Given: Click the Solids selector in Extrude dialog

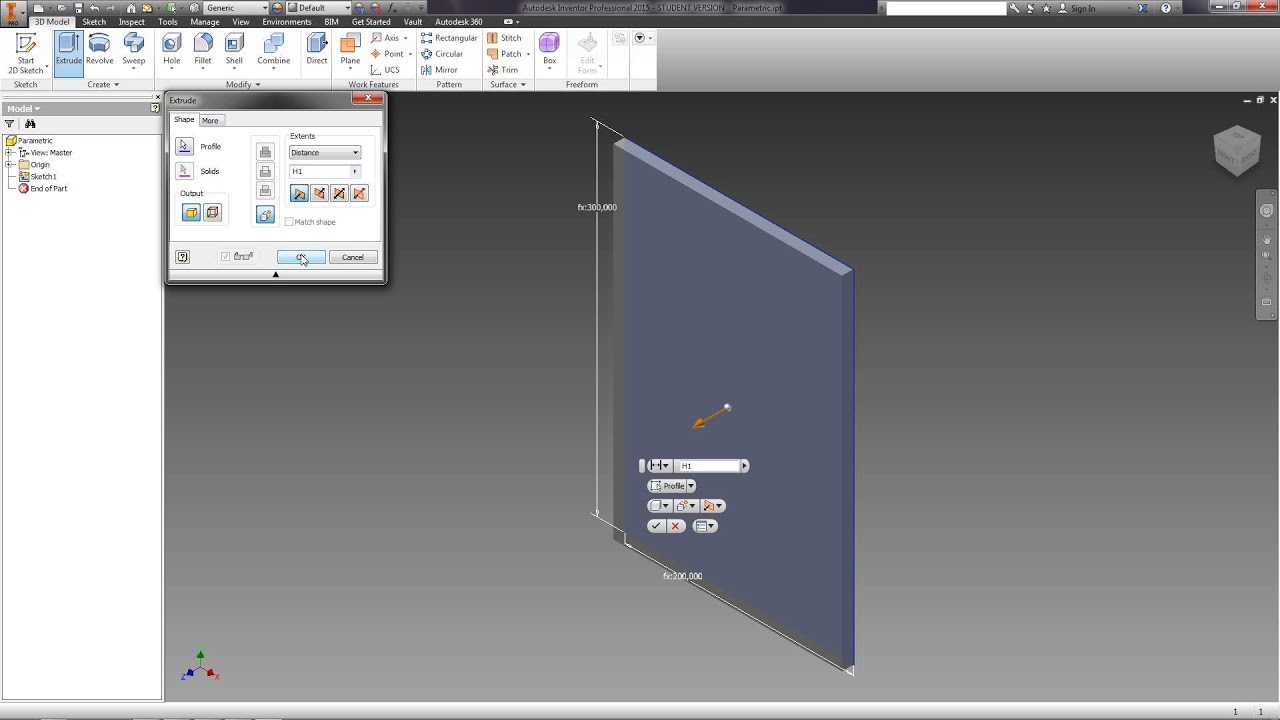Looking at the screenshot, I should click(184, 171).
